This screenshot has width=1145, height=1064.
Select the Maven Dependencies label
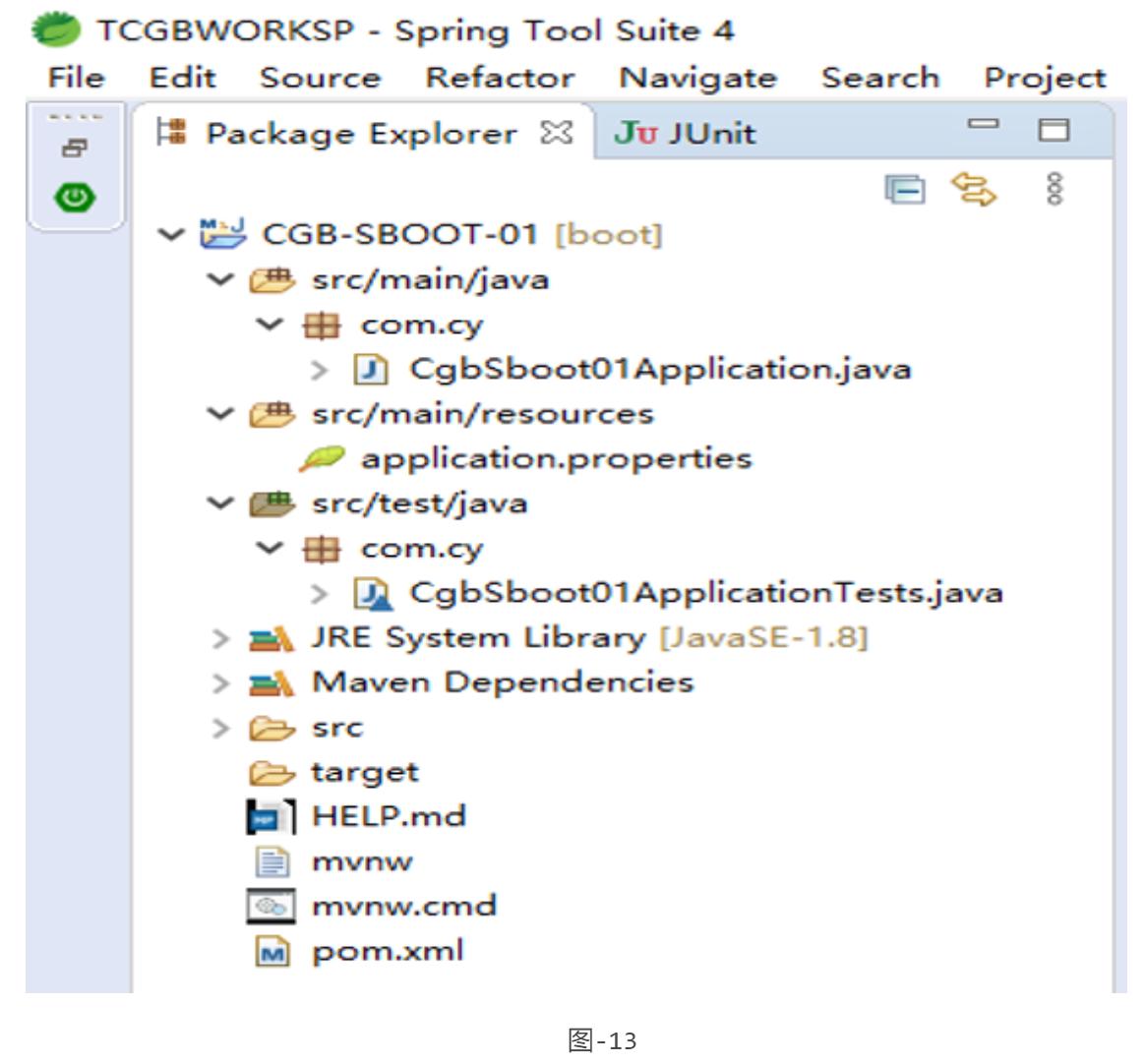503,683
